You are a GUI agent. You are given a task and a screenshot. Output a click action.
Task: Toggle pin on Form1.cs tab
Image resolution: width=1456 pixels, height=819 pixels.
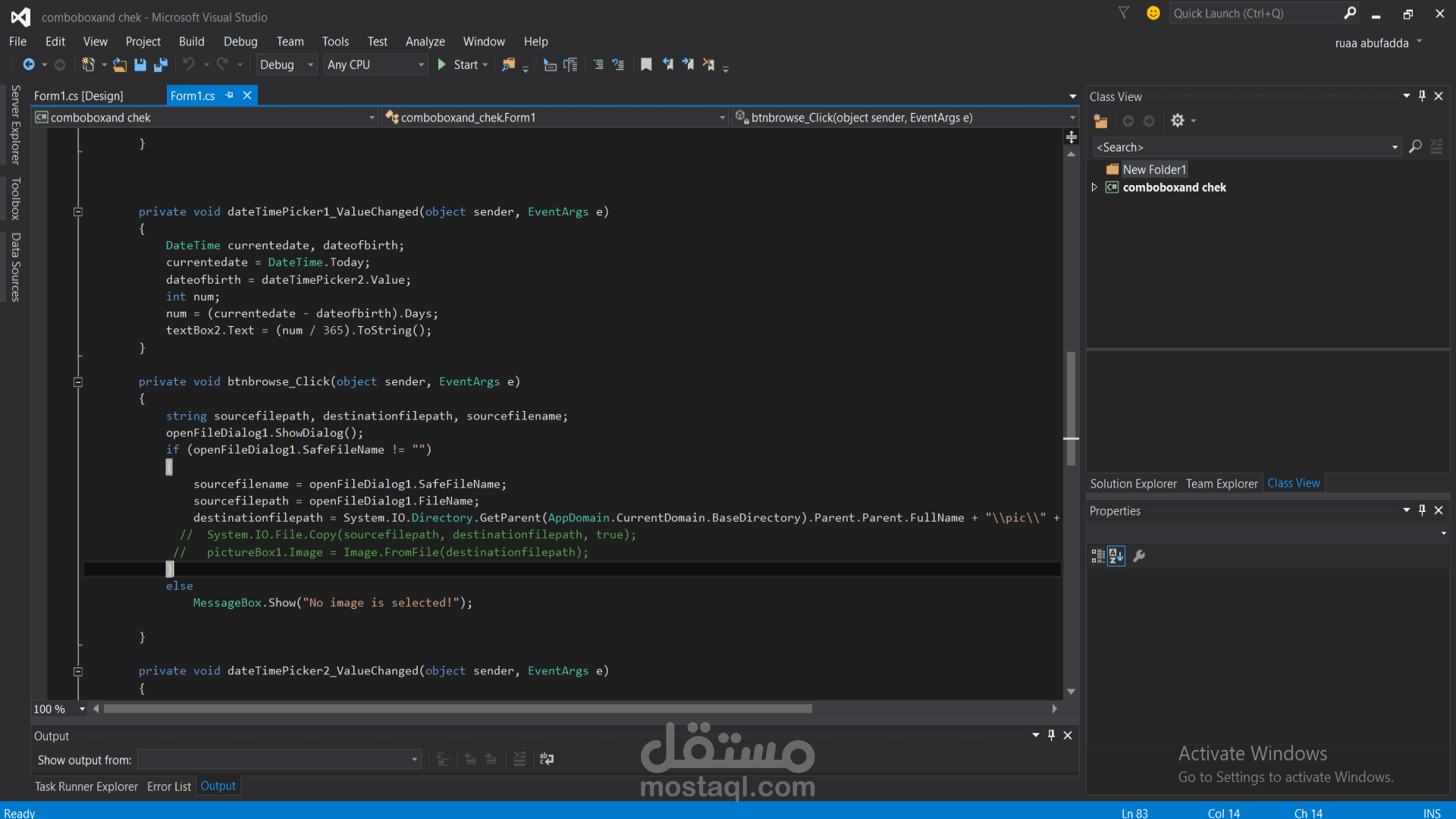230,96
